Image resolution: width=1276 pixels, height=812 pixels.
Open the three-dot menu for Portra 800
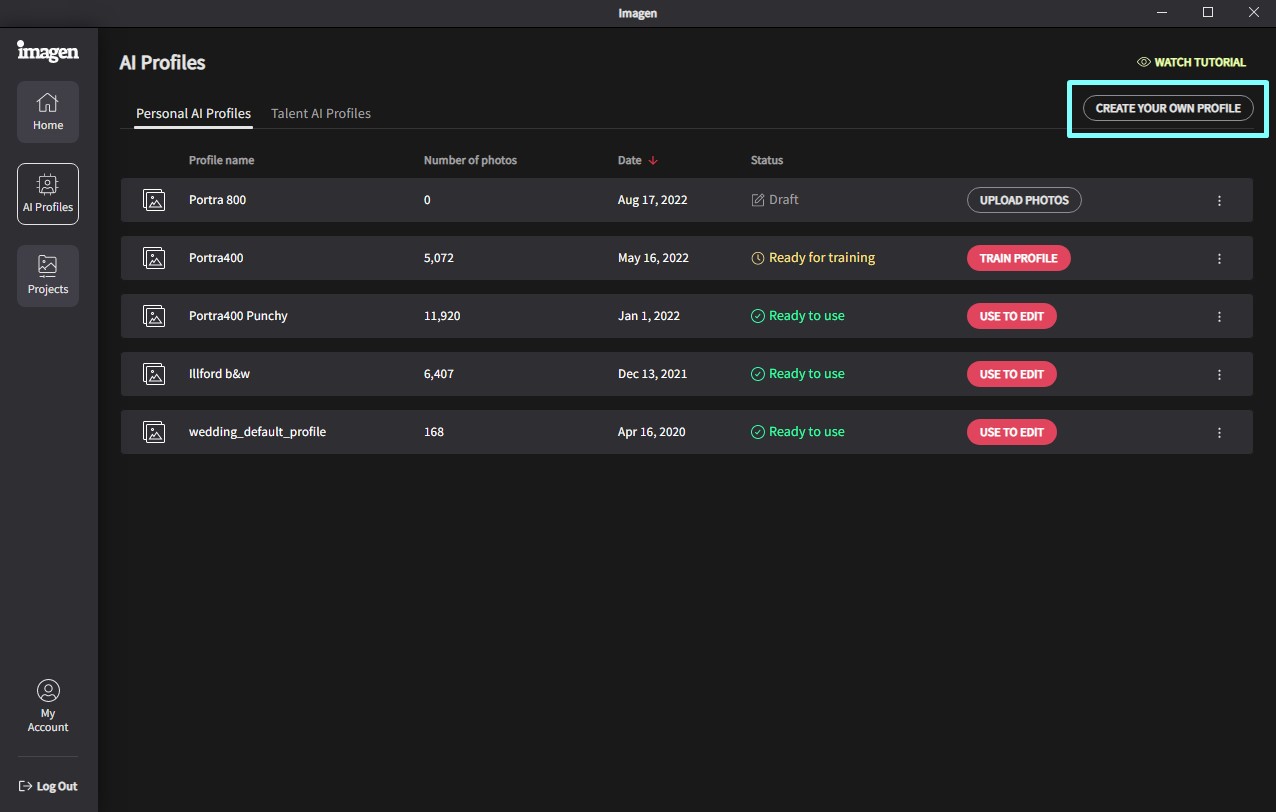(x=1219, y=200)
